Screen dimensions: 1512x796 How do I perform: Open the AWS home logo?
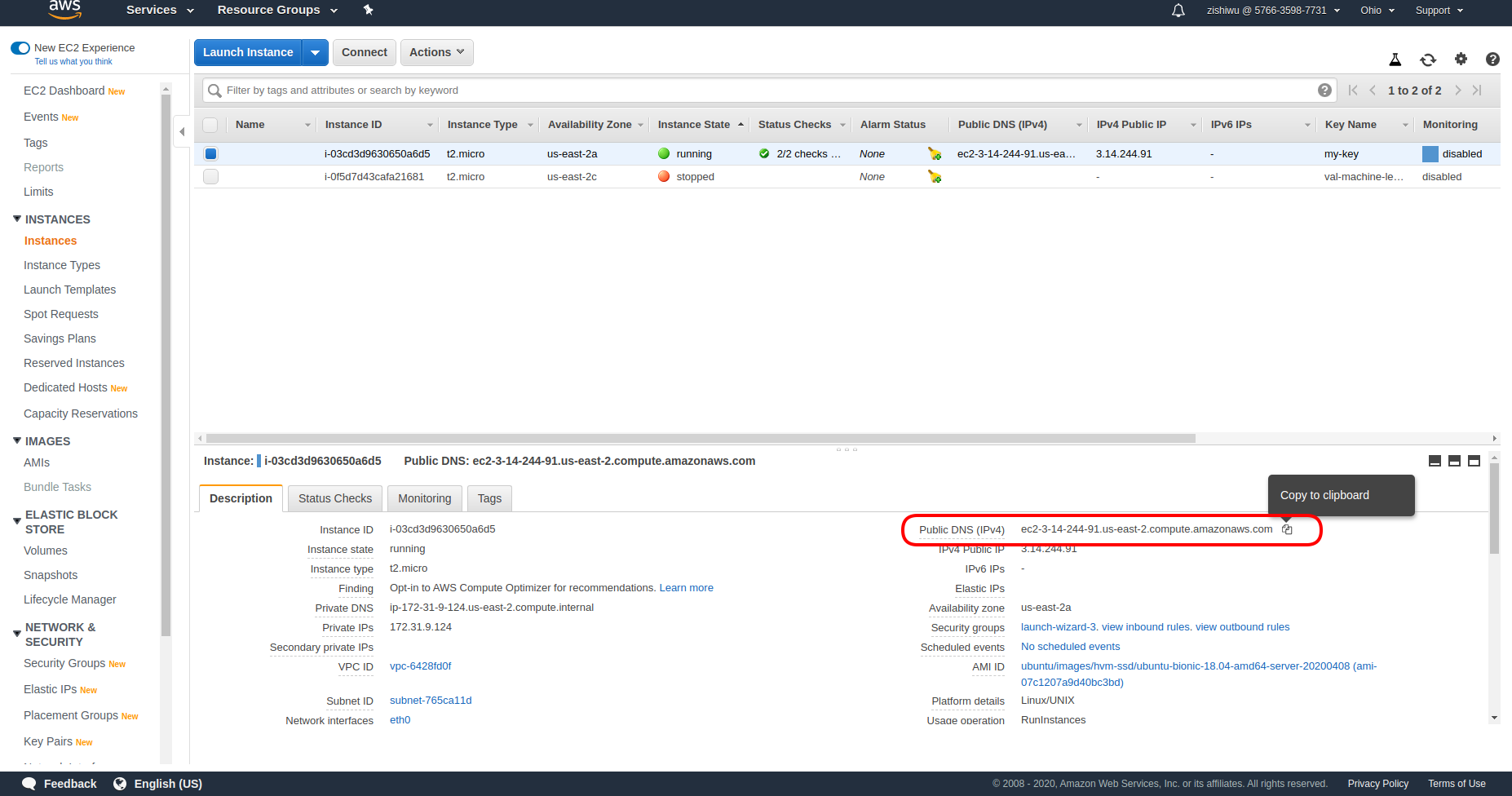pyautogui.click(x=64, y=9)
